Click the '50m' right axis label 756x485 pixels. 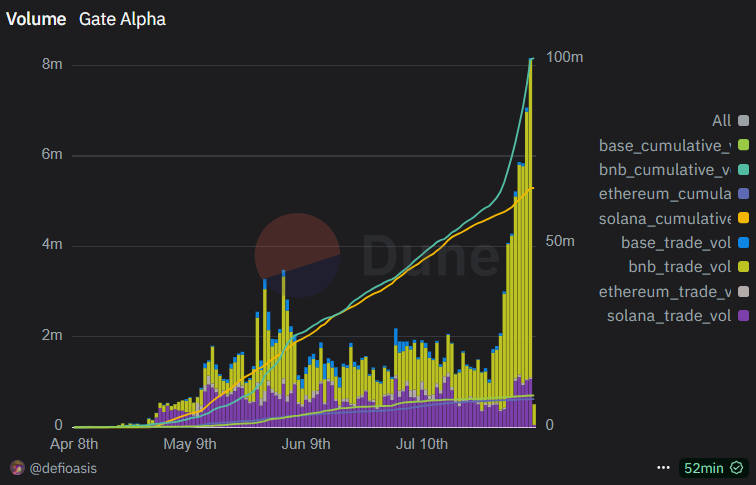(560, 241)
